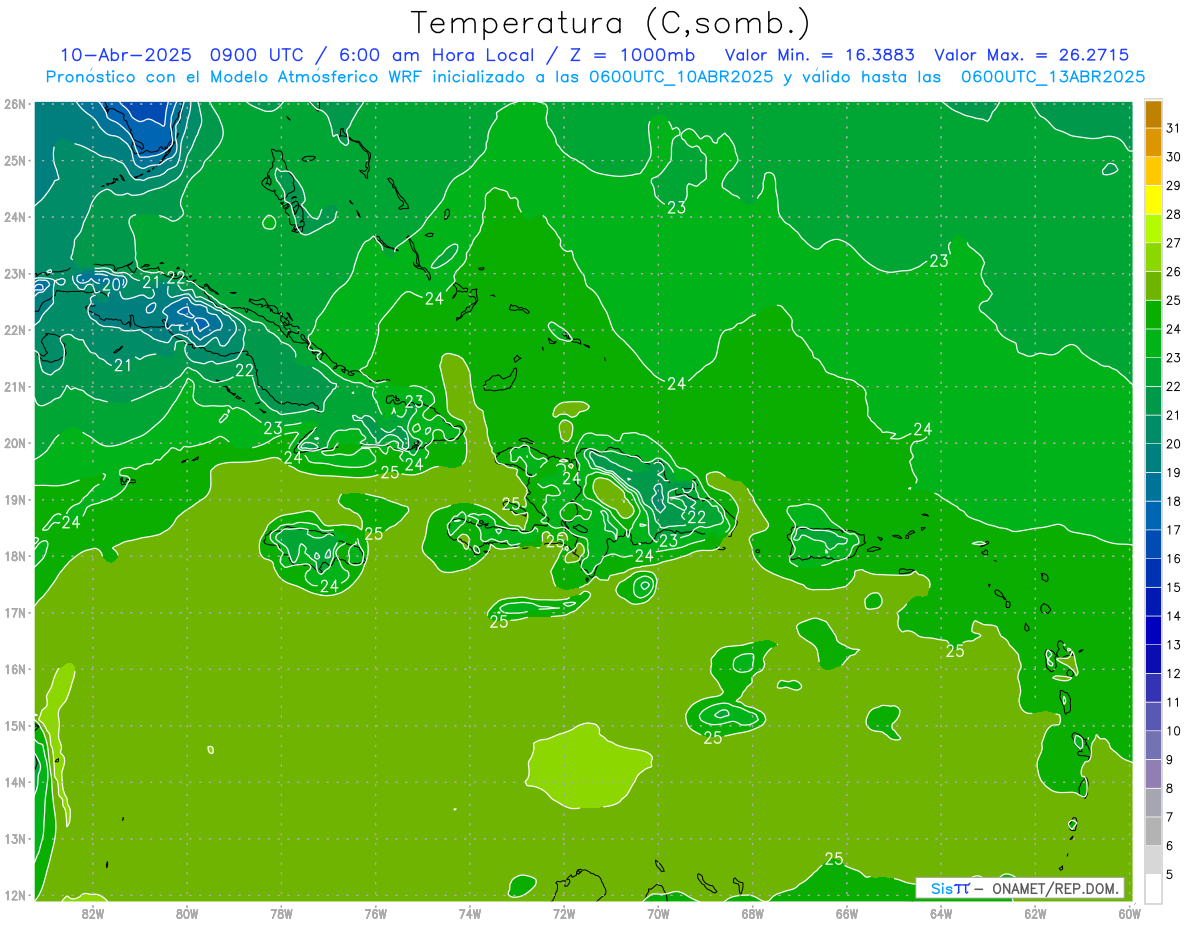Pick the light-gray swatch between legend 5 and 6
1200x927 pixels.
point(1153,860)
